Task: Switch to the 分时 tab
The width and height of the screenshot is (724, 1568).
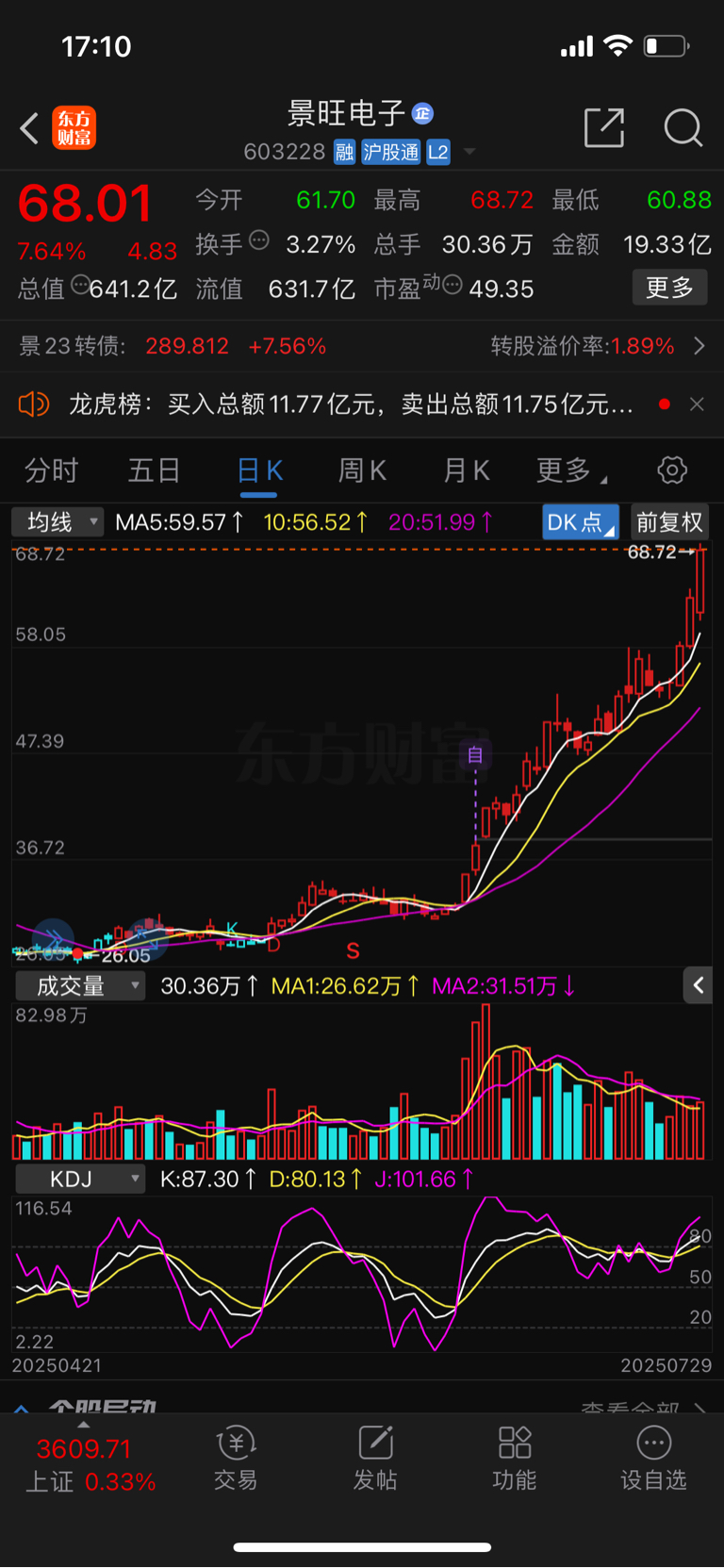Action: click(52, 470)
